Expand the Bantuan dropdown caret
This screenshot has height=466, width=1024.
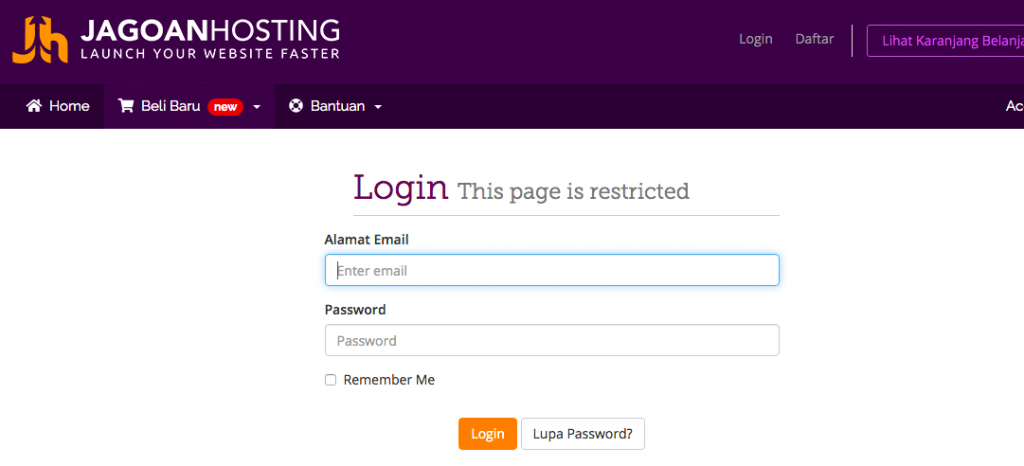click(377, 107)
